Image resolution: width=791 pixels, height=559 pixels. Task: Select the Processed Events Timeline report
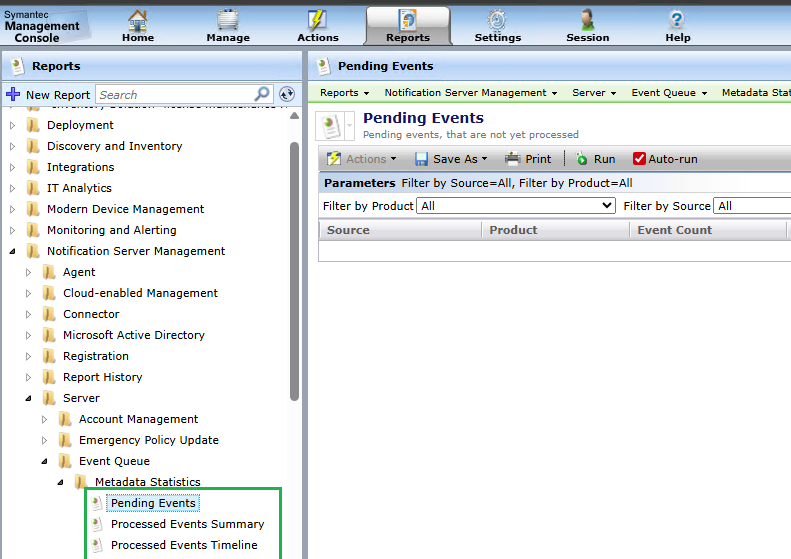(x=184, y=545)
